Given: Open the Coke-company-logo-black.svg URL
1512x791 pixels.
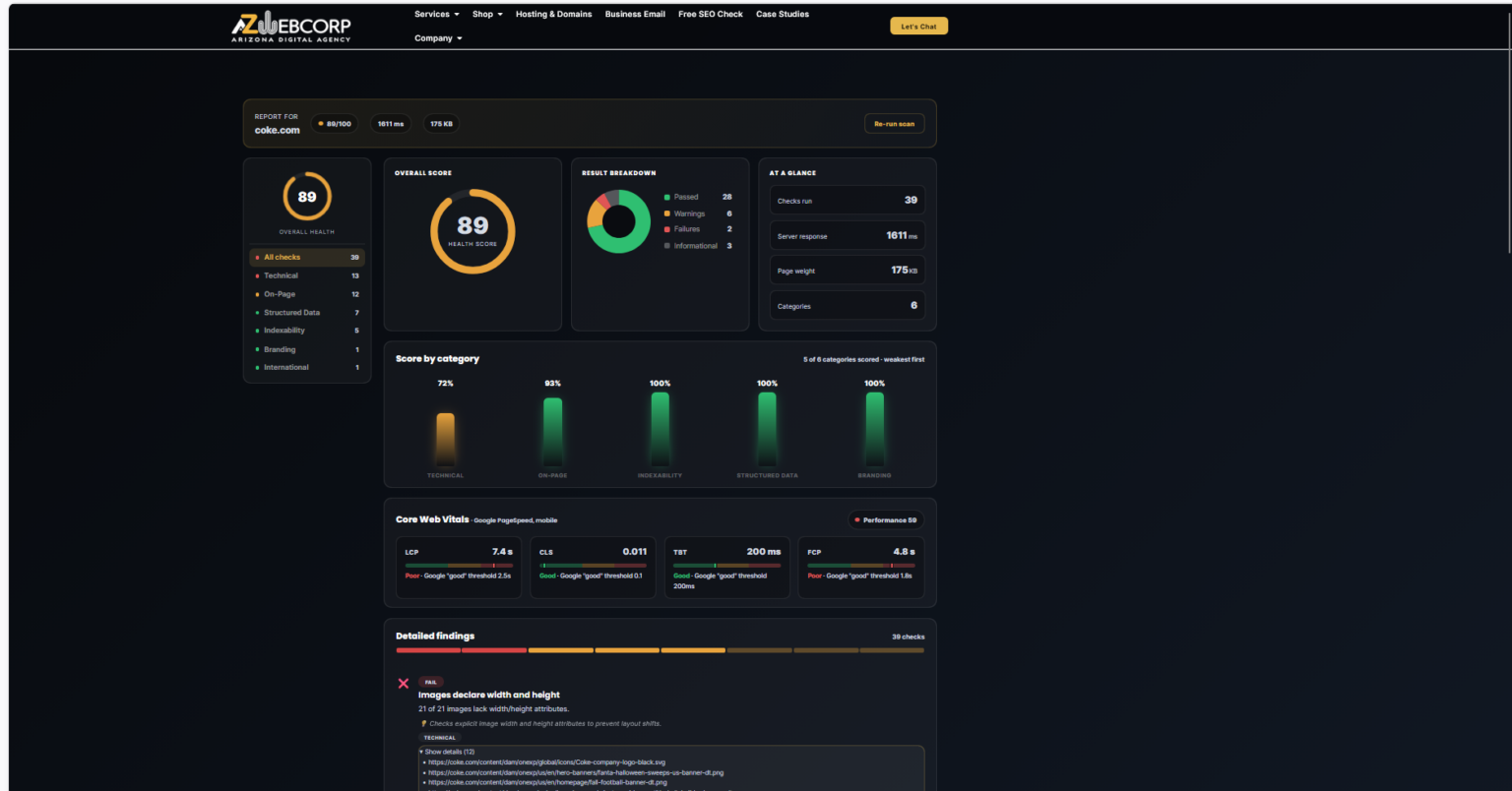Looking at the screenshot, I should coord(546,762).
